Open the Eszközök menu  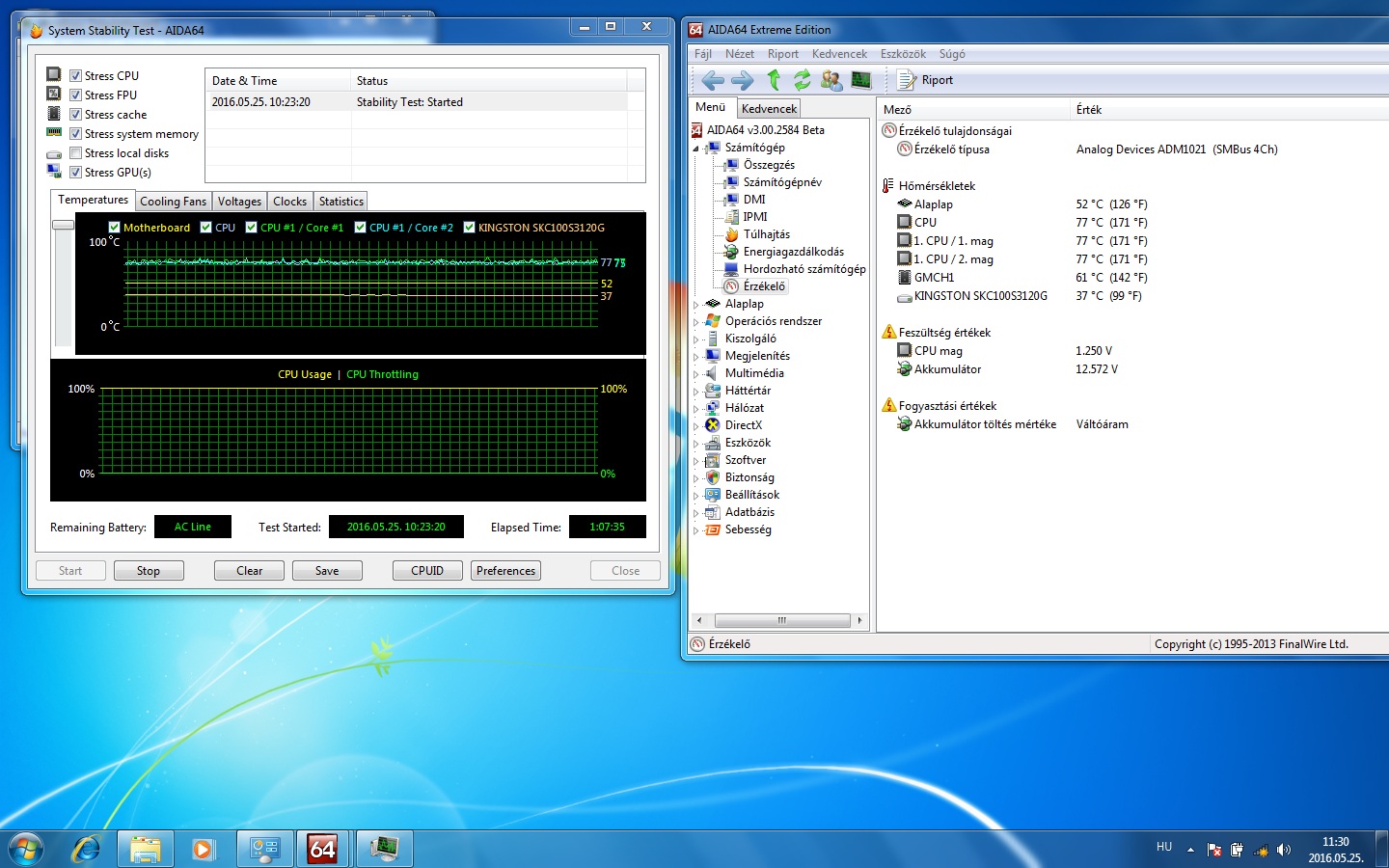(903, 54)
